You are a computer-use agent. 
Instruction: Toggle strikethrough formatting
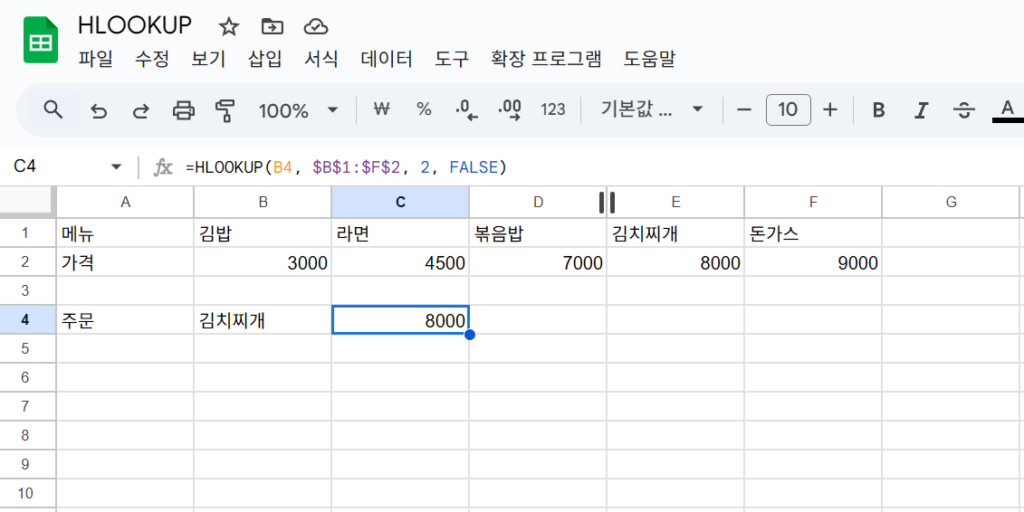click(x=964, y=110)
